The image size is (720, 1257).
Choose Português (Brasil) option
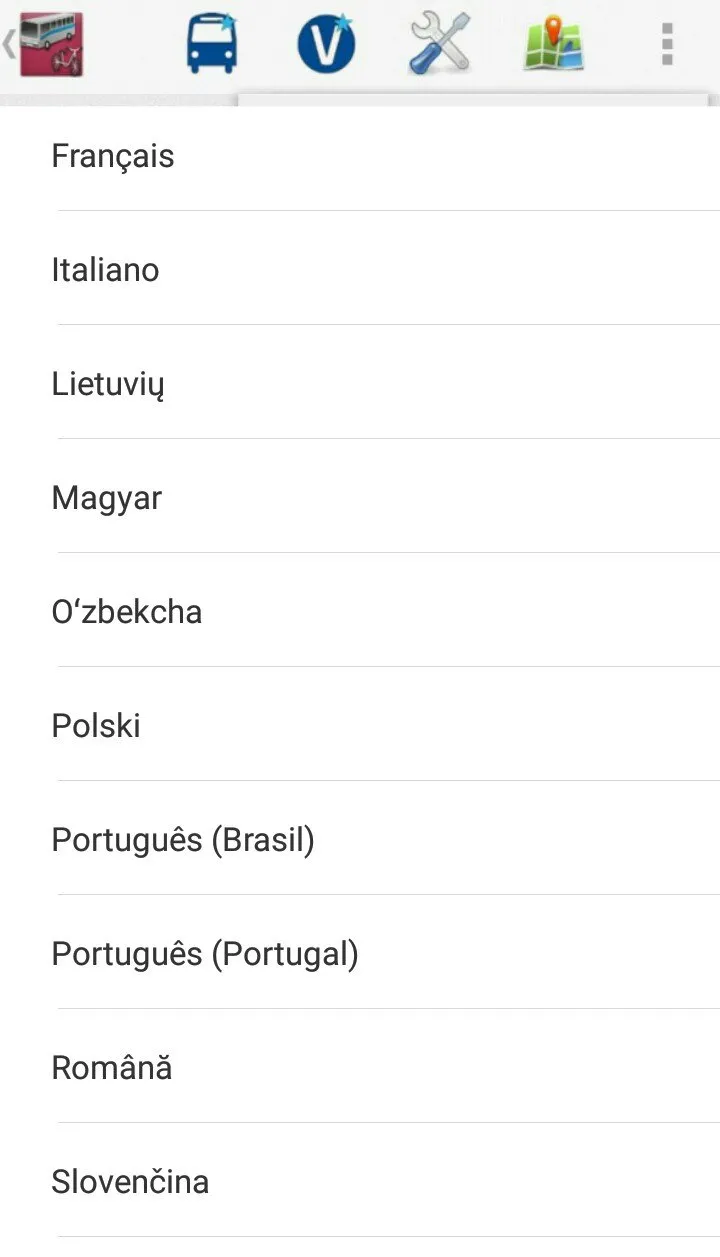(x=360, y=838)
